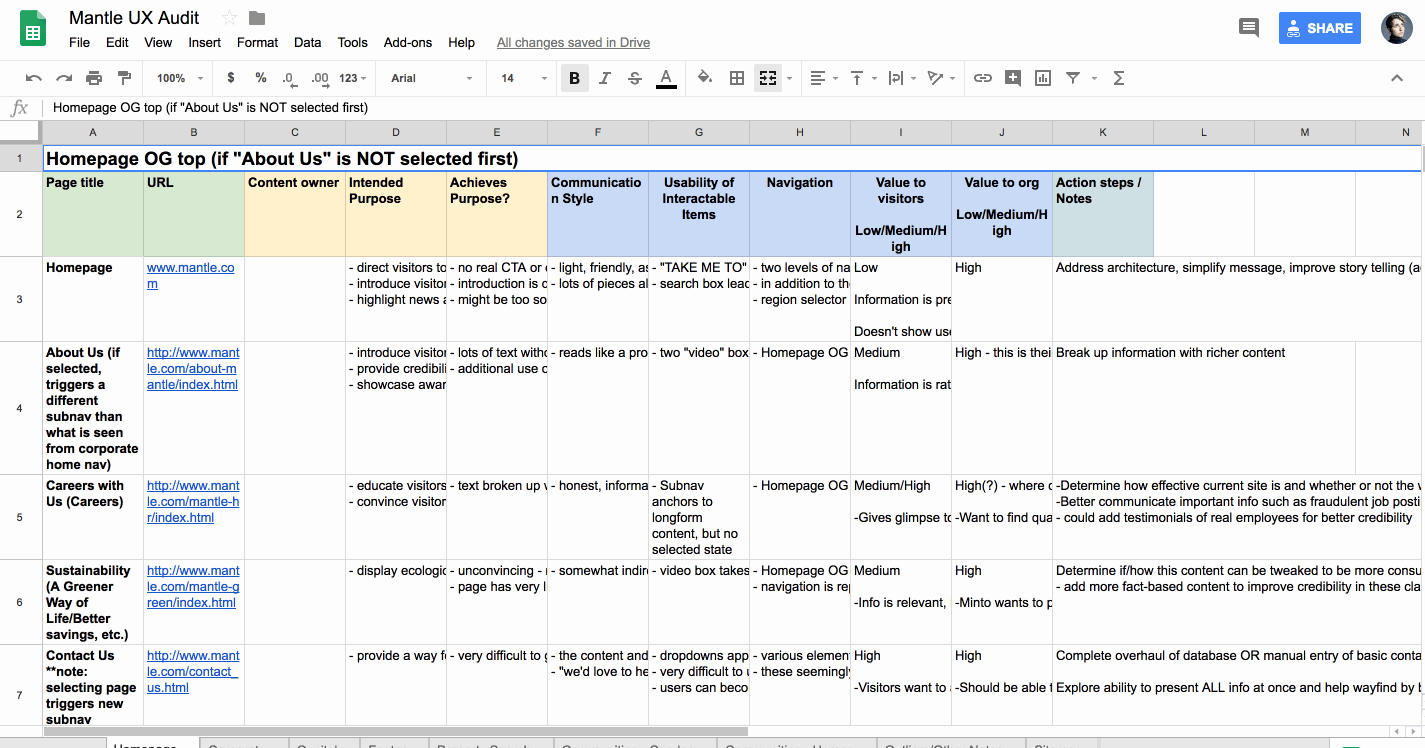The image size is (1425, 748).
Task: Open the horizontal align dropdown
Action: [x=823, y=78]
